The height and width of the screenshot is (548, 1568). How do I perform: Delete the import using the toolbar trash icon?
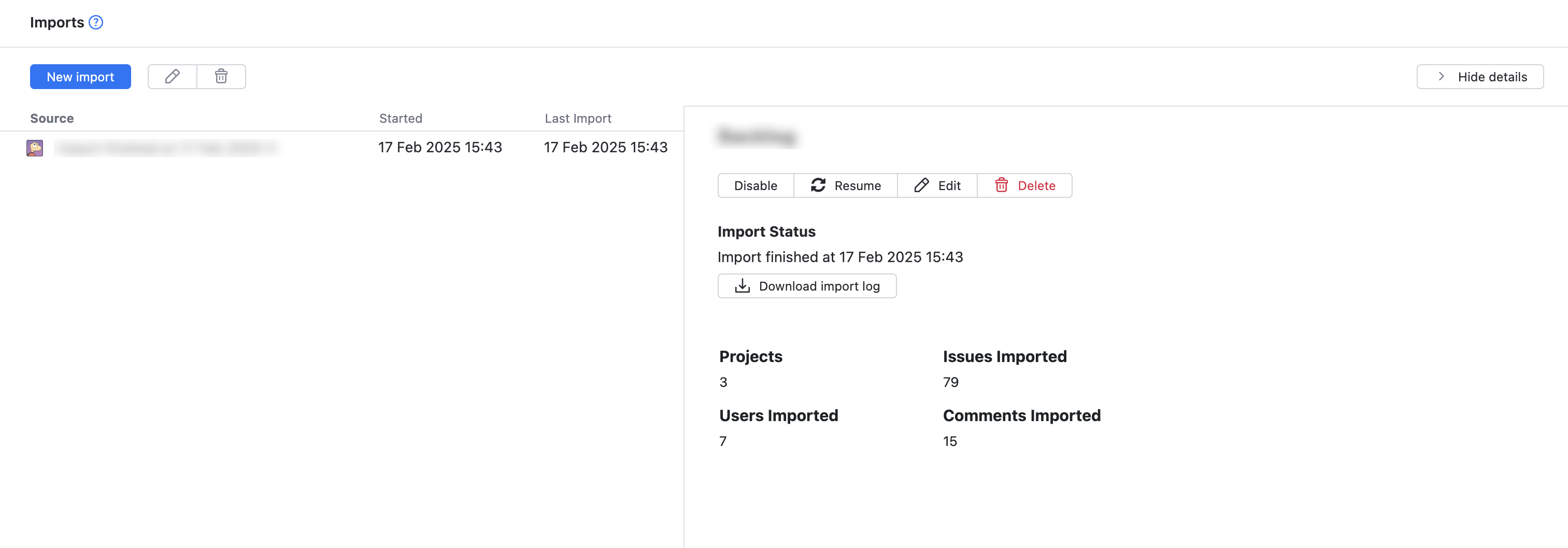[x=221, y=77]
